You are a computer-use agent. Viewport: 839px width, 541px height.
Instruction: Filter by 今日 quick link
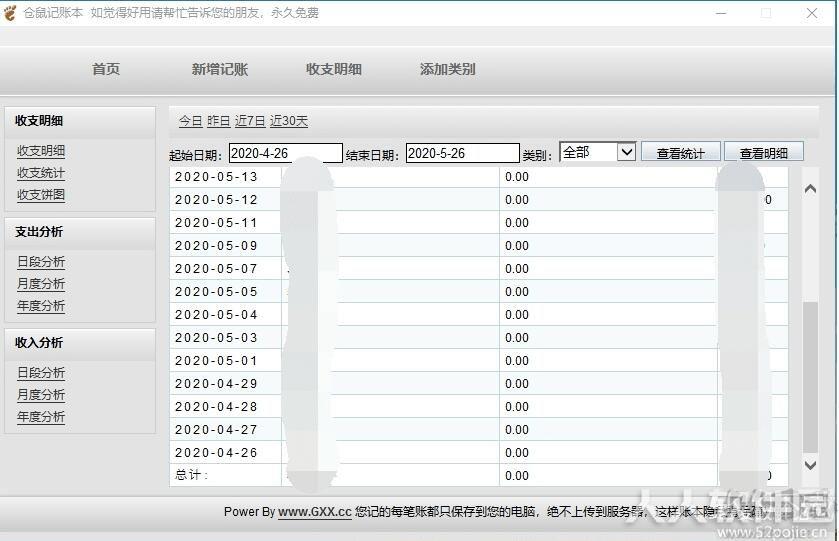point(190,121)
